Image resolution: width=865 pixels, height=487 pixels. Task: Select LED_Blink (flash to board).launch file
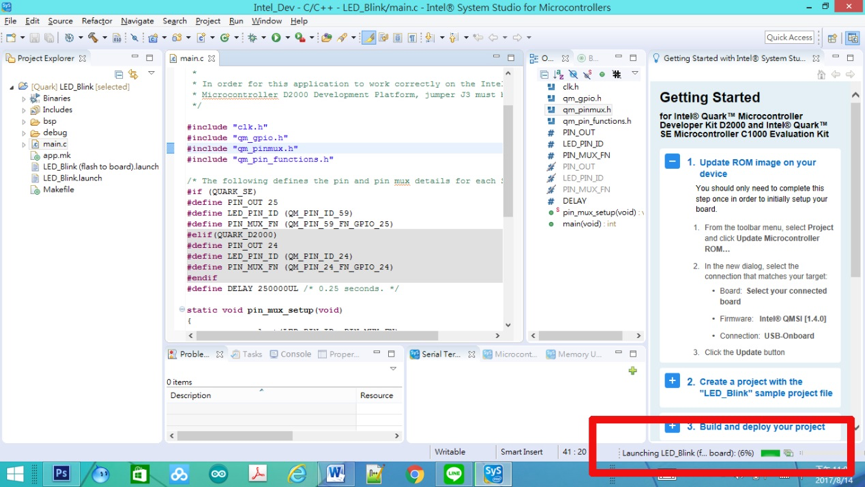(101, 167)
